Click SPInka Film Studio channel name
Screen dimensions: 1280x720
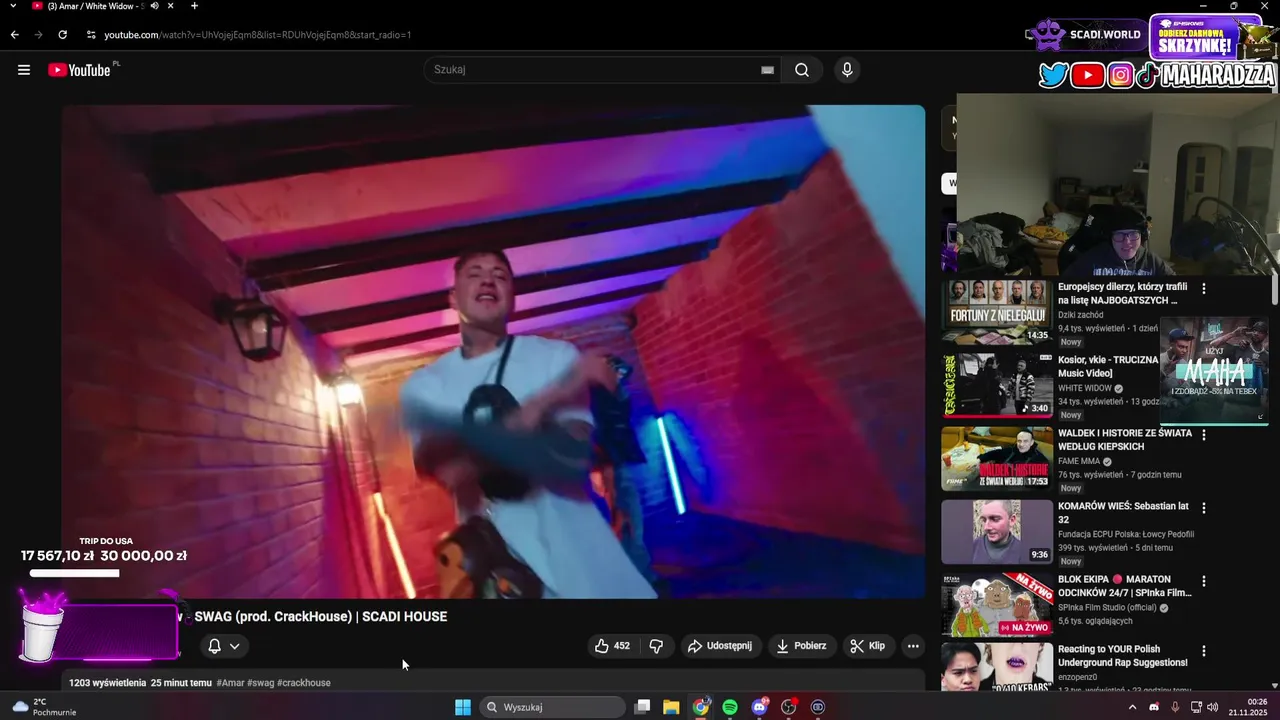pos(1107,607)
